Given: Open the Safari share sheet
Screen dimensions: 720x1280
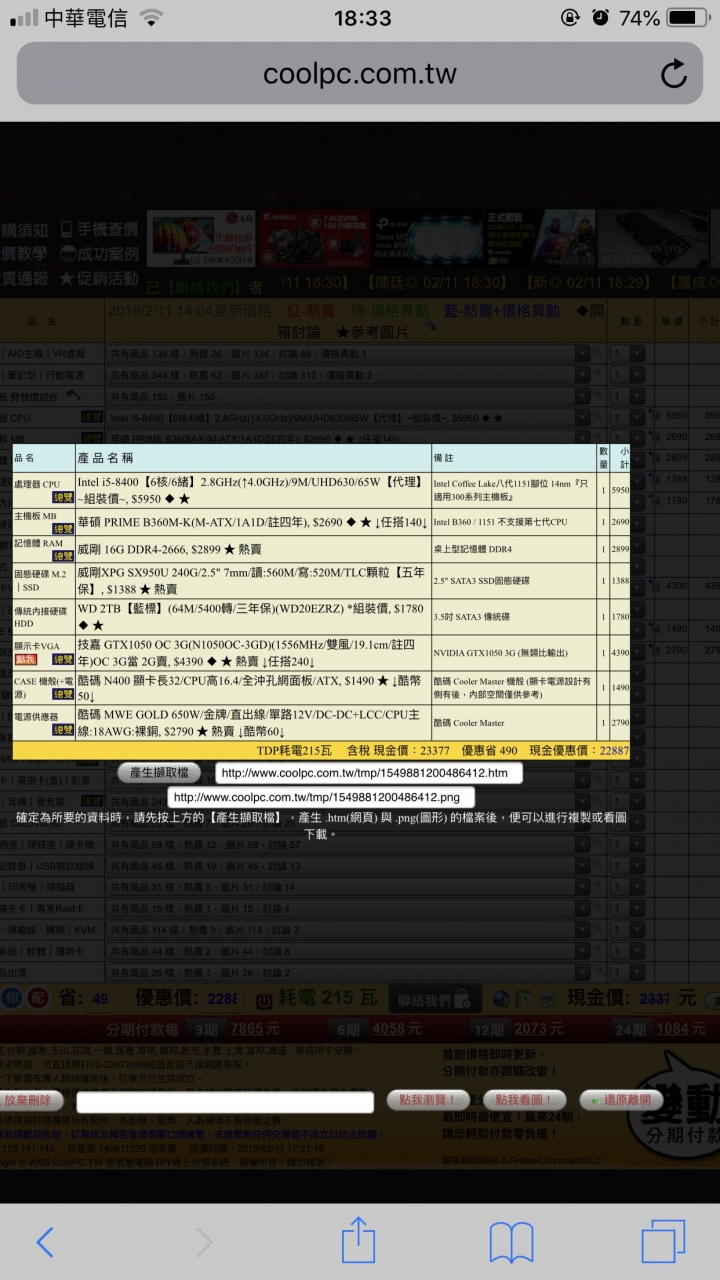Looking at the screenshot, I should coord(358,1240).
